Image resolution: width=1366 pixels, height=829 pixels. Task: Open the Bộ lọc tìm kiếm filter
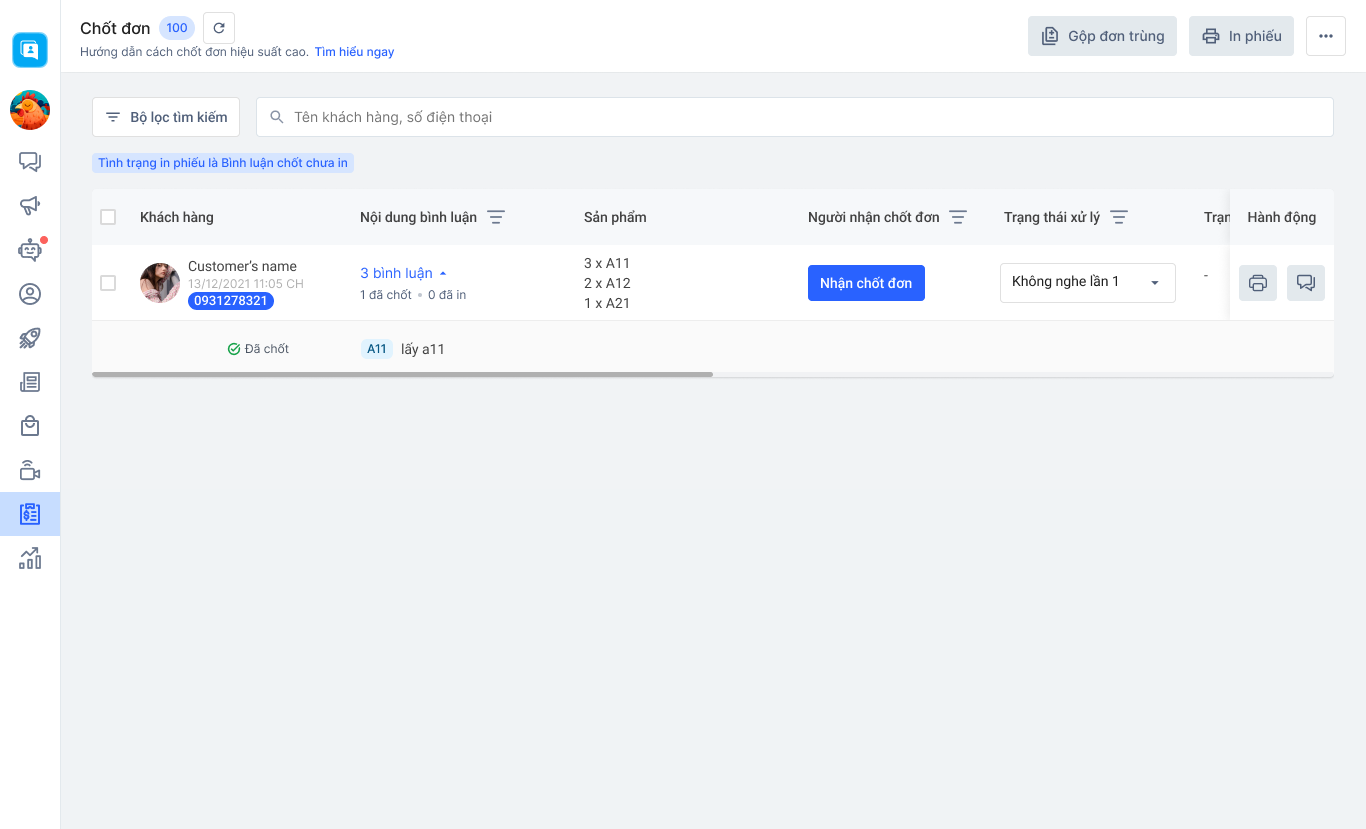point(166,117)
